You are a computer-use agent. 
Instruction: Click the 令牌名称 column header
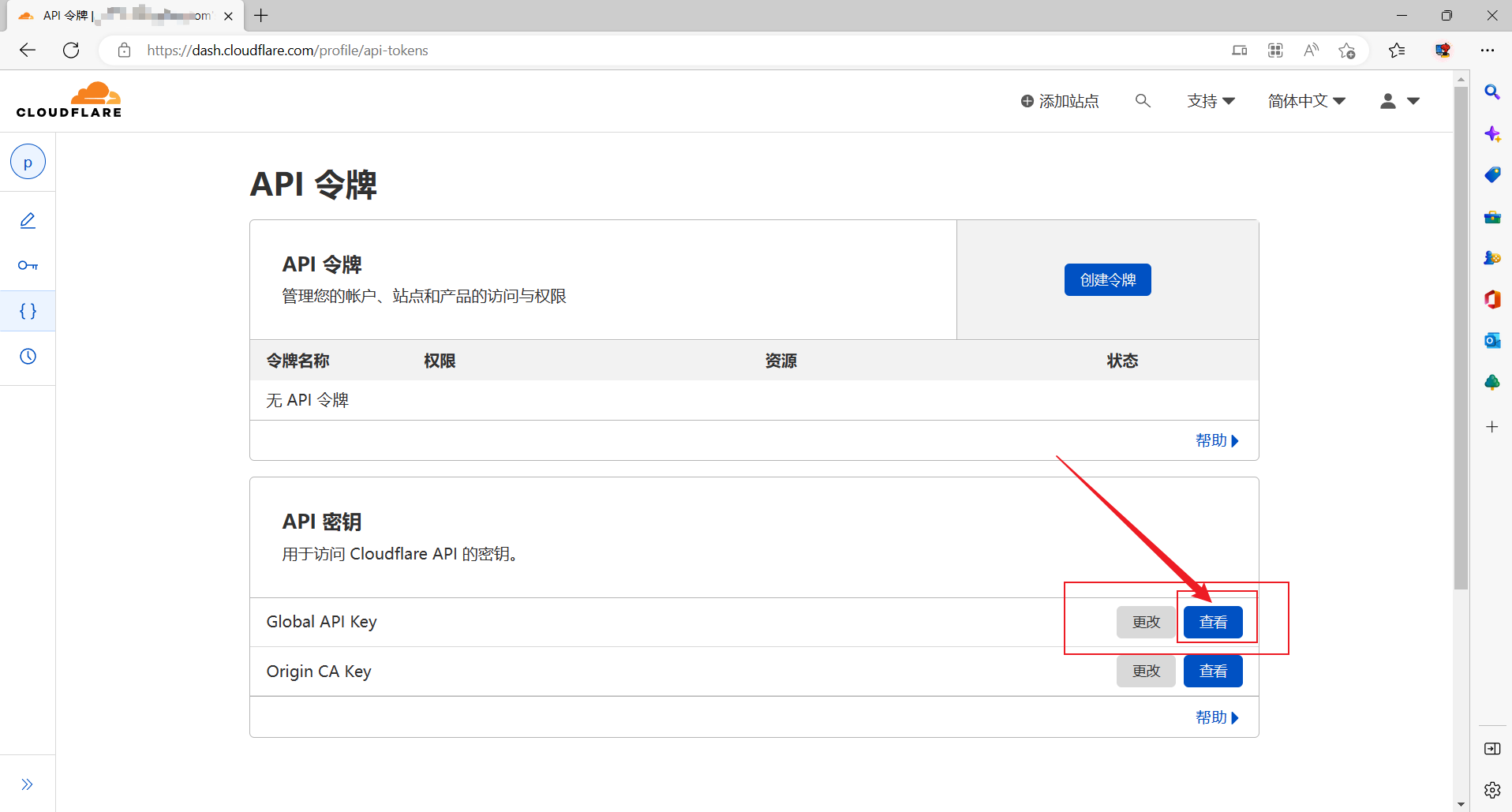click(x=298, y=361)
